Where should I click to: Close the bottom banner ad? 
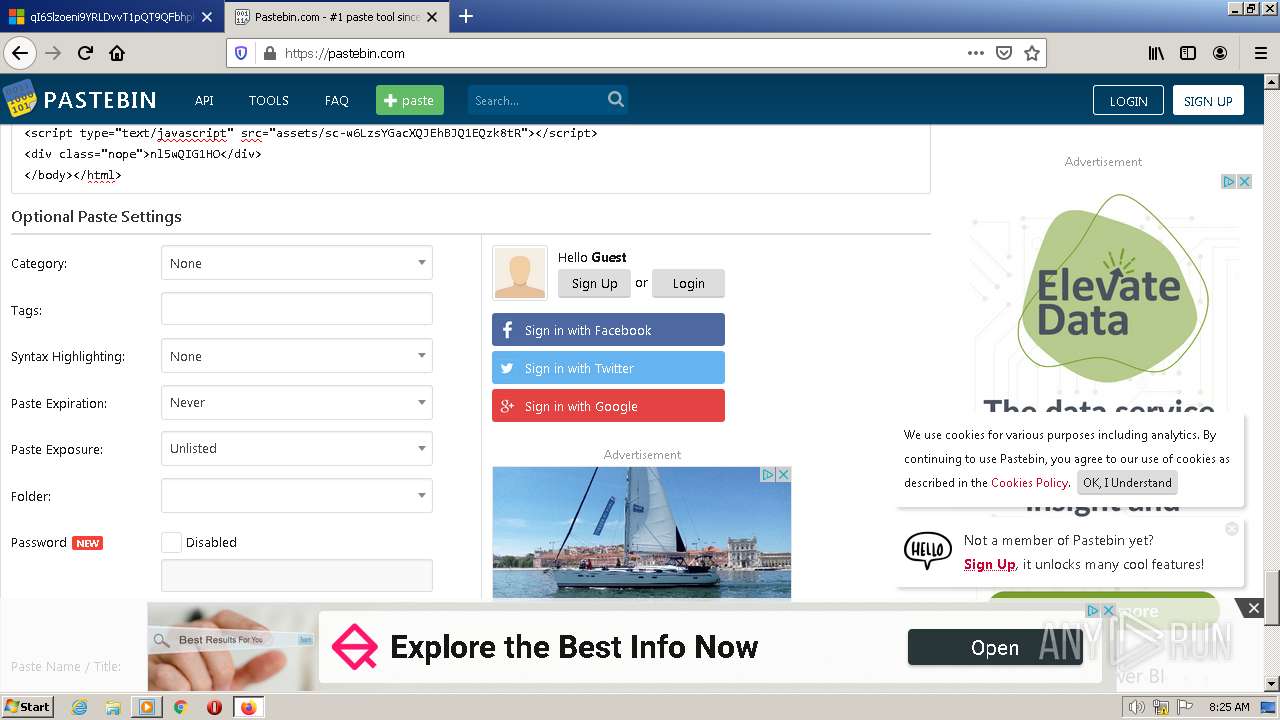(1253, 608)
